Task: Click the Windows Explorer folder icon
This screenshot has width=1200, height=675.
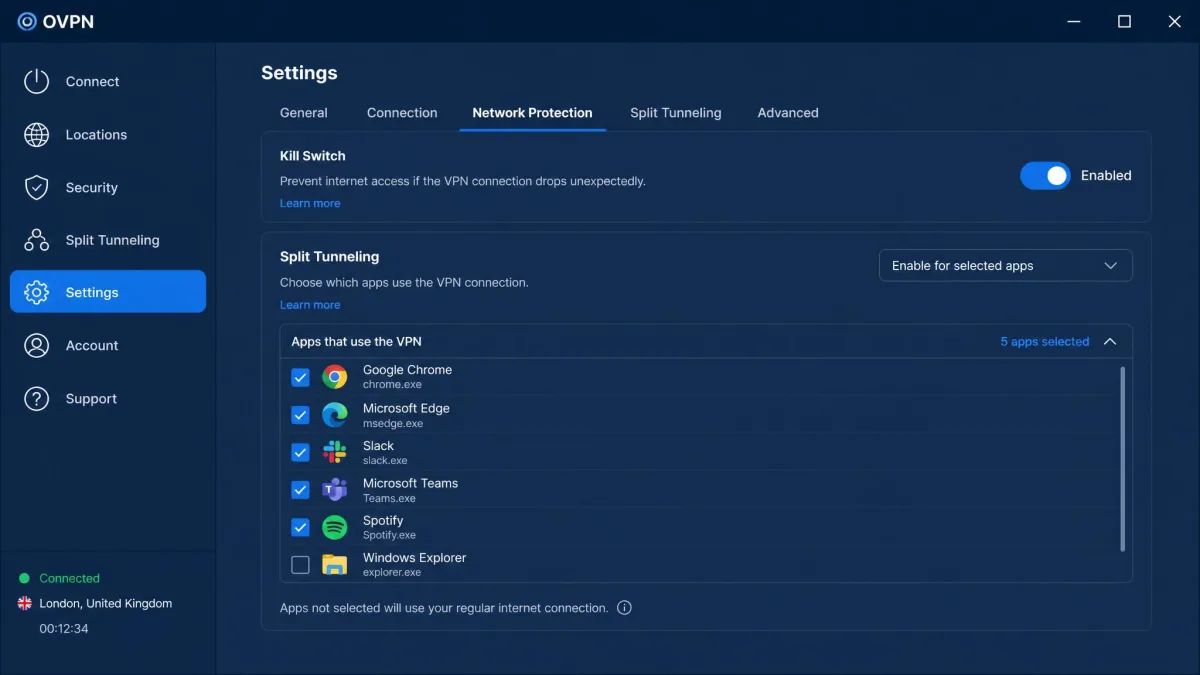Action: (334, 565)
